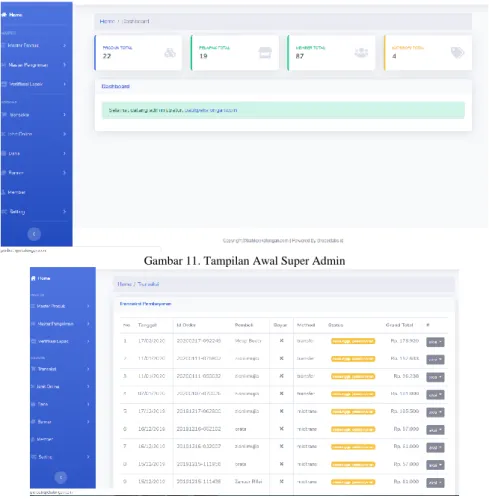Click the Grand Total column header
This screenshot has height=499, width=489.
[399, 325]
